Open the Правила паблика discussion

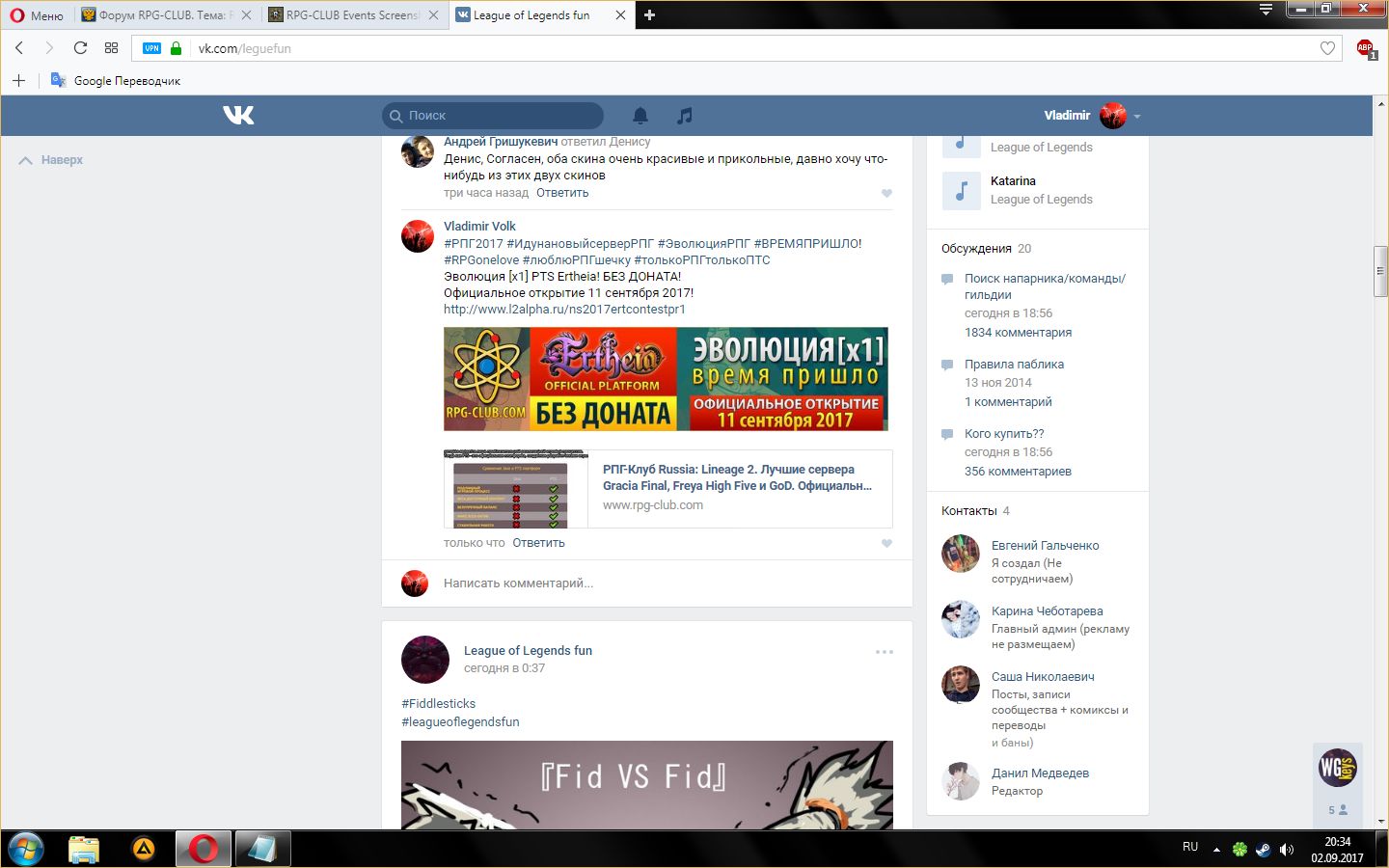(1014, 365)
